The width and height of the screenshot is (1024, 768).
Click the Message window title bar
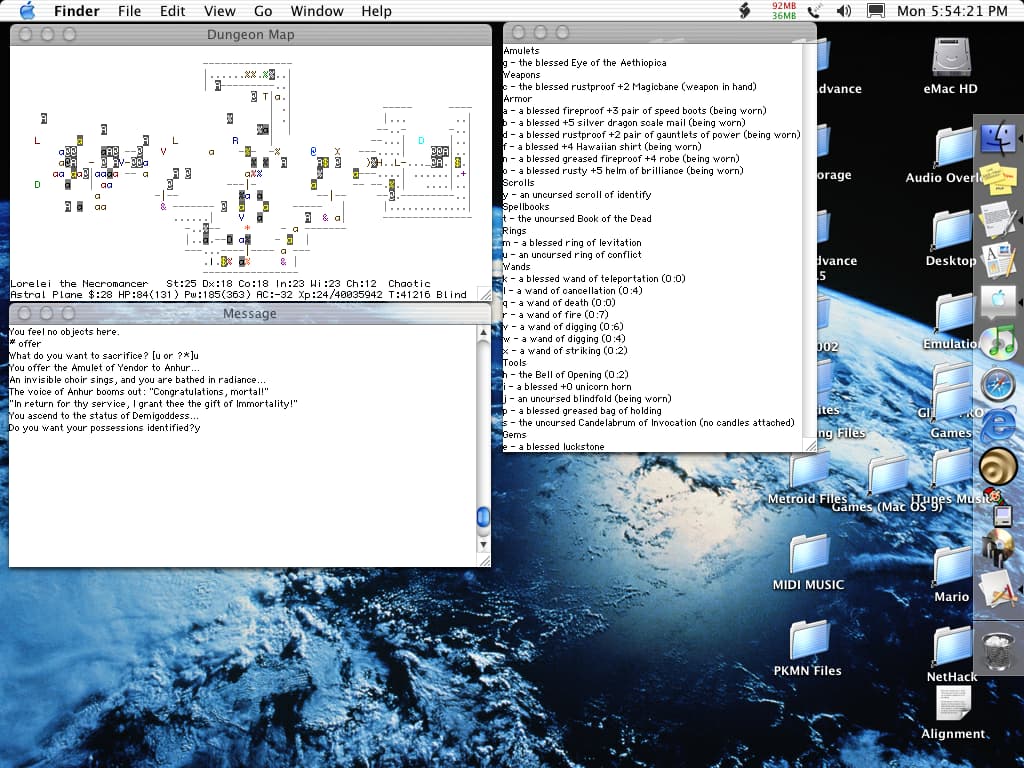(x=249, y=313)
